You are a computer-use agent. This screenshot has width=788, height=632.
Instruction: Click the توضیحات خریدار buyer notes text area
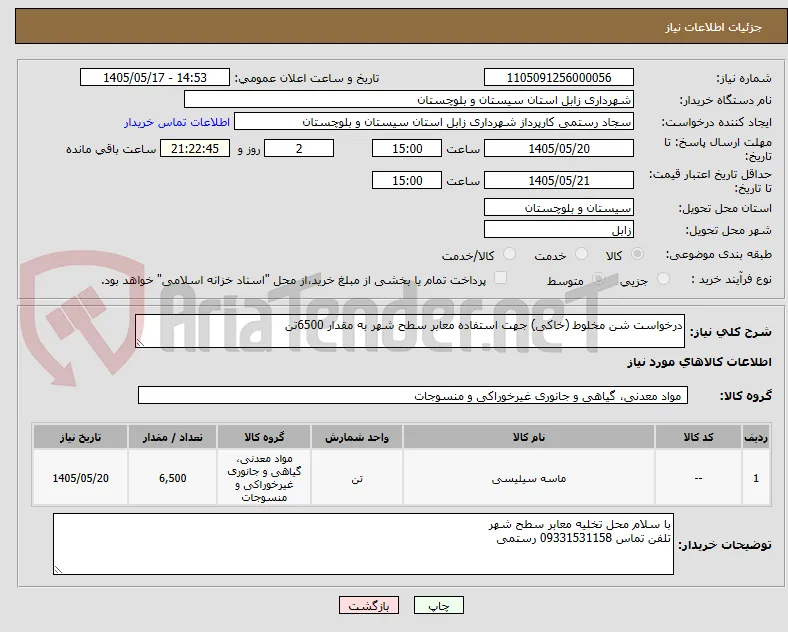pos(363,544)
